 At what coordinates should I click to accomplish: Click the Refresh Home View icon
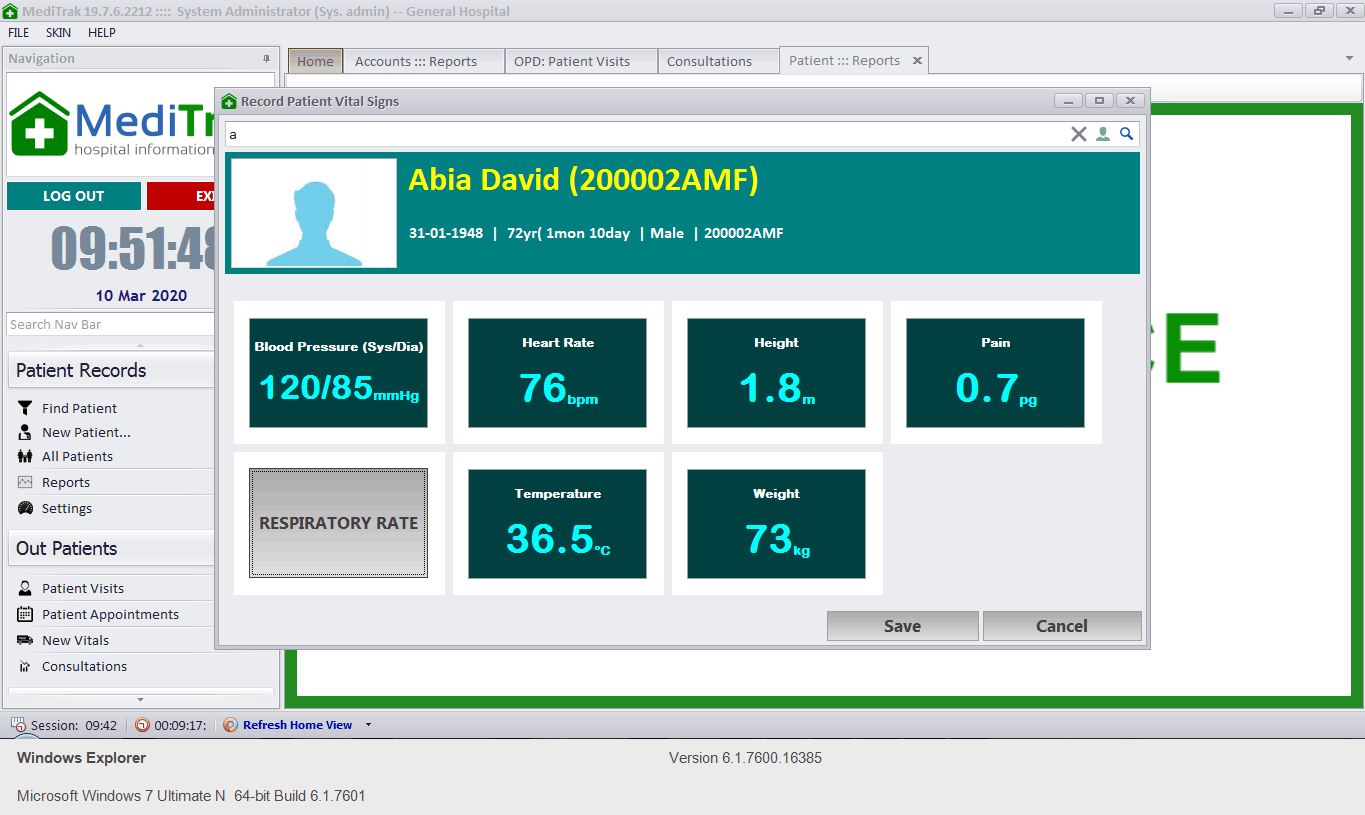230,725
